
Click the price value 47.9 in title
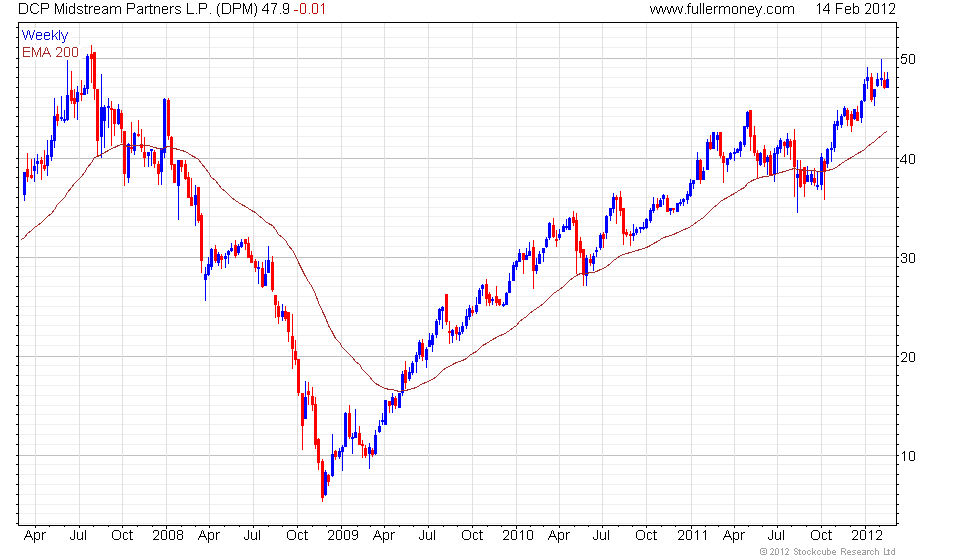(276, 9)
